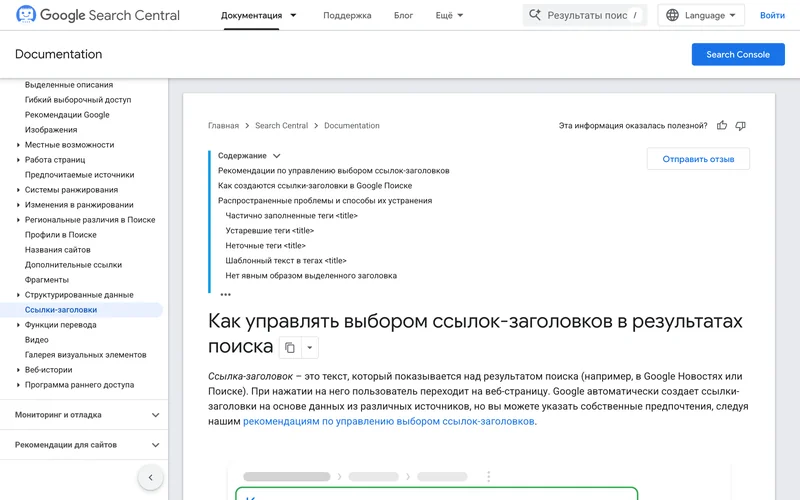Open Гибкий выборочный доступ in sidebar

pyautogui.click(x=78, y=99)
